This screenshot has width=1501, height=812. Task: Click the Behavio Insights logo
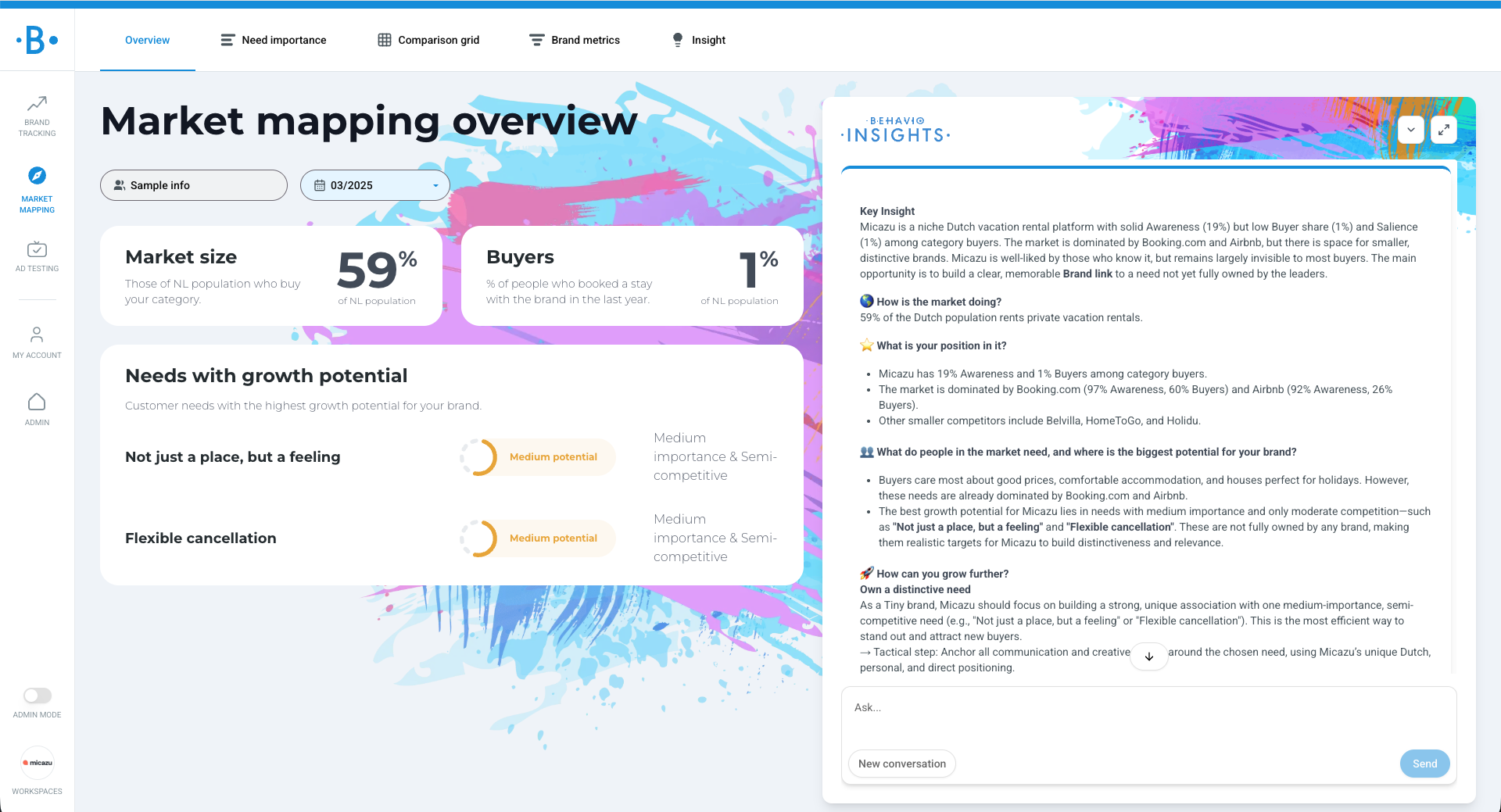click(896, 131)
